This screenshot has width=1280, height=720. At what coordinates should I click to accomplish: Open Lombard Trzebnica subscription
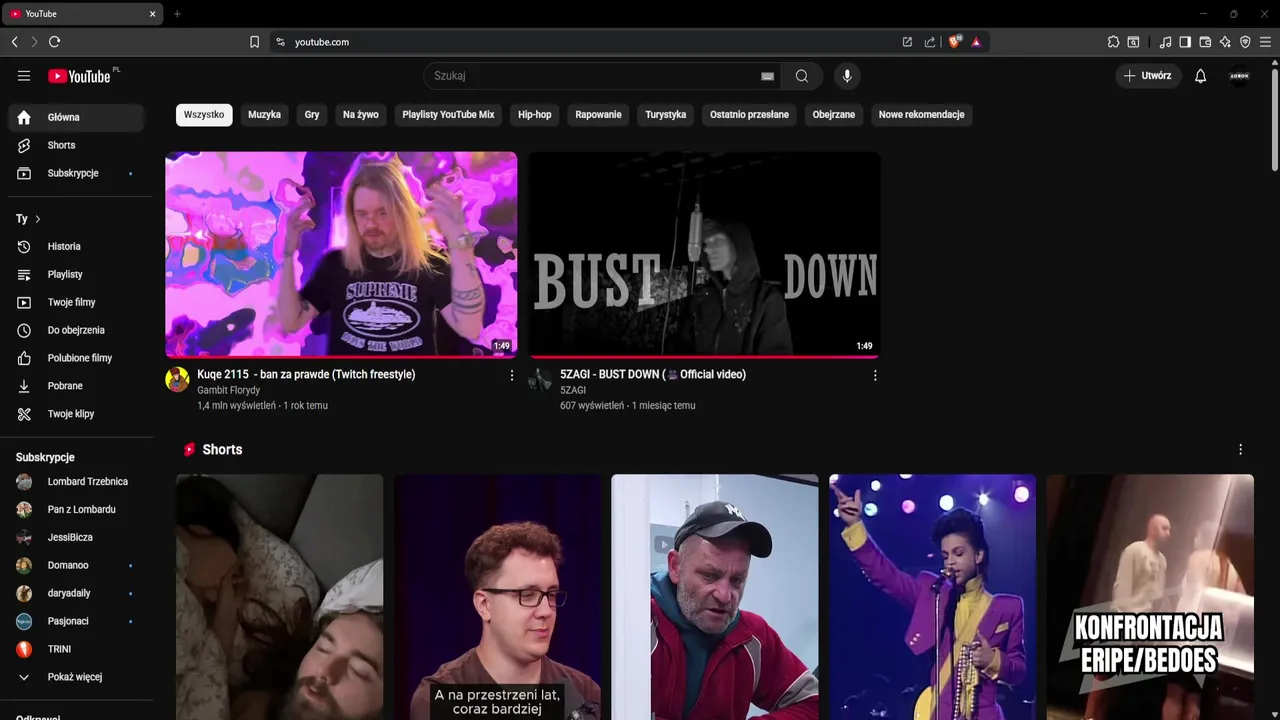tap(76, 482)
